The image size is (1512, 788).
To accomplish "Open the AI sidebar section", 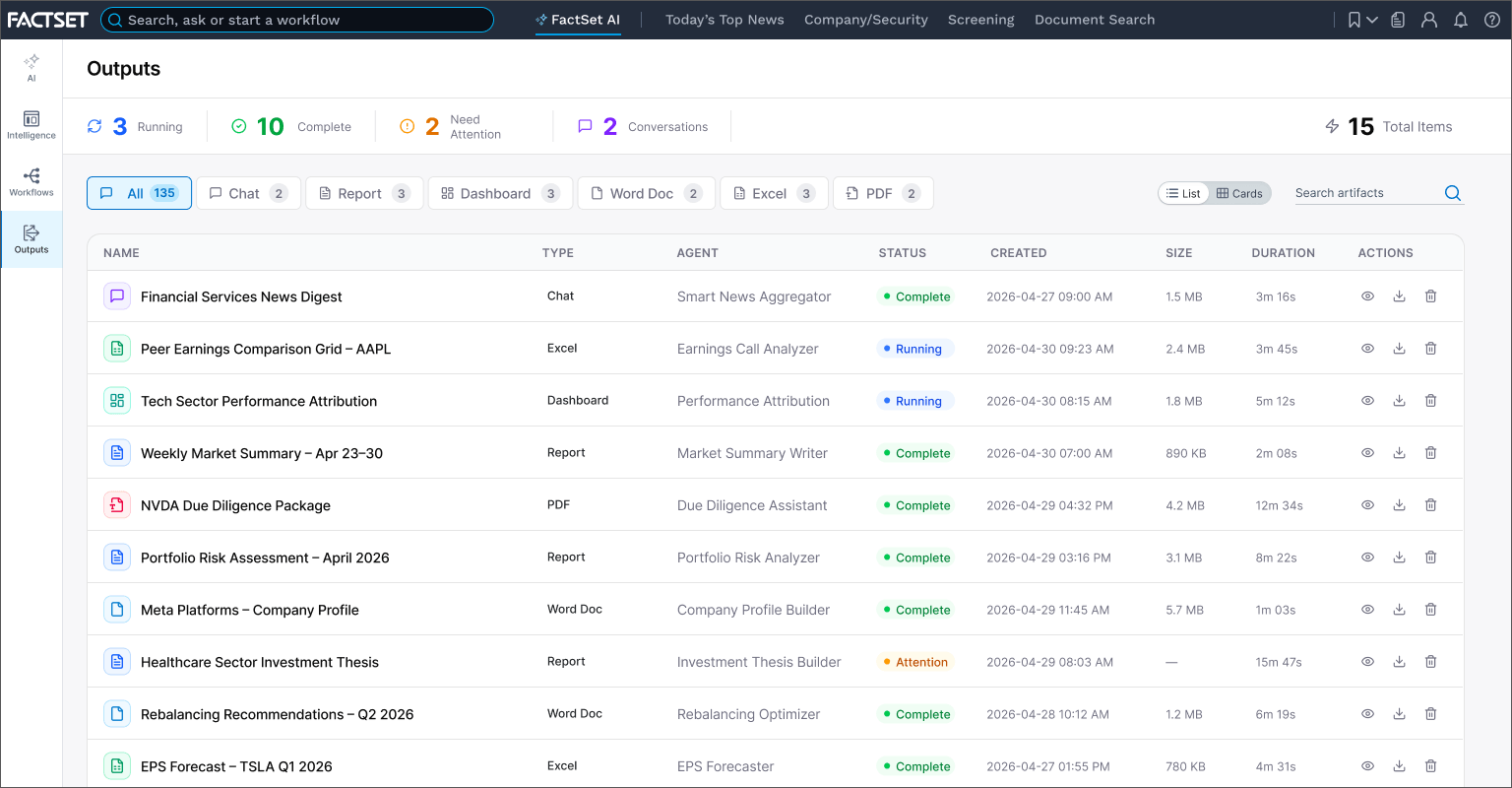I will pyautogui.click(x=31, y=68).
